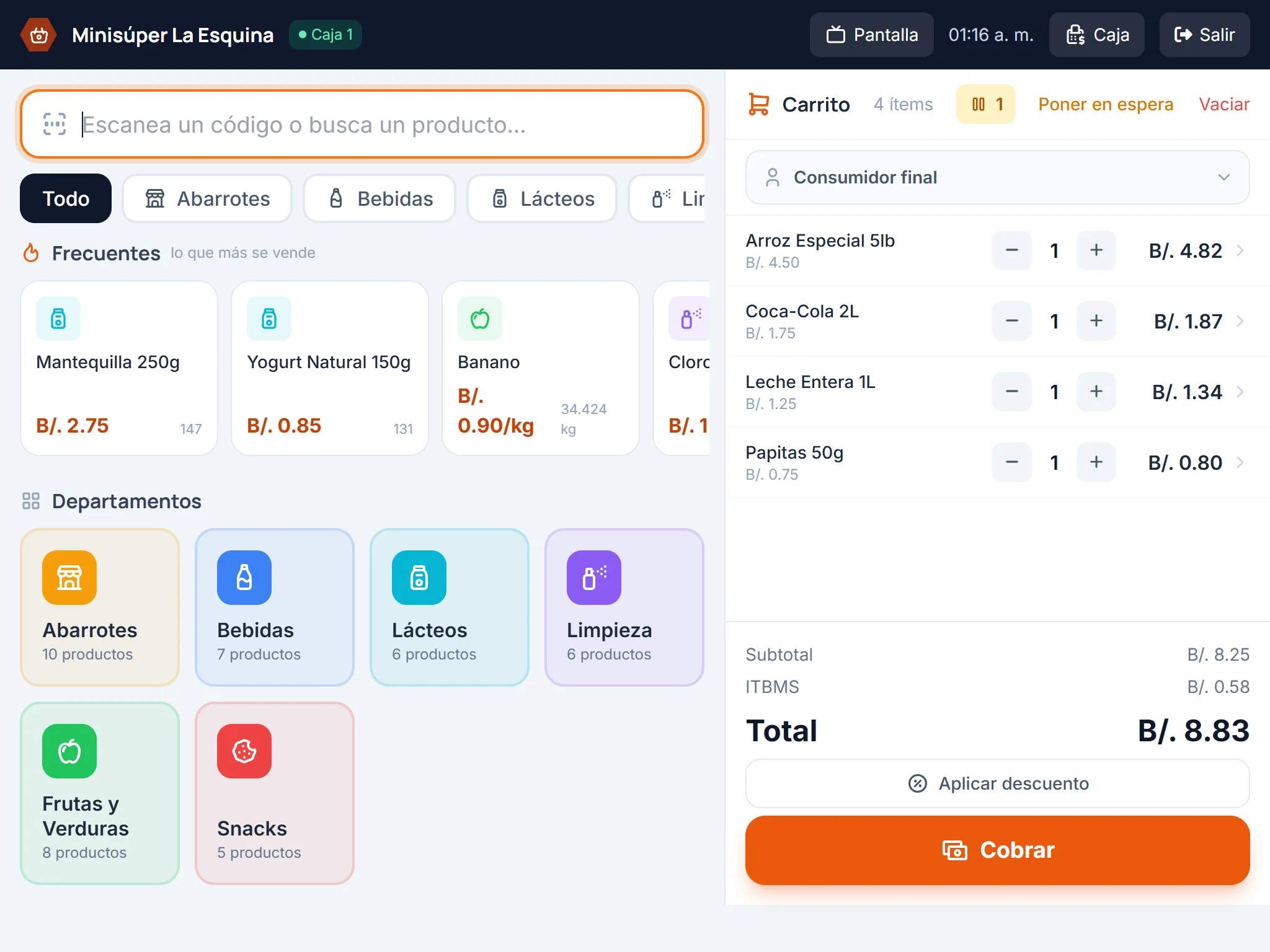
Task: Click the Abarrotes department store icon
Action: click(x=69, y=578)
